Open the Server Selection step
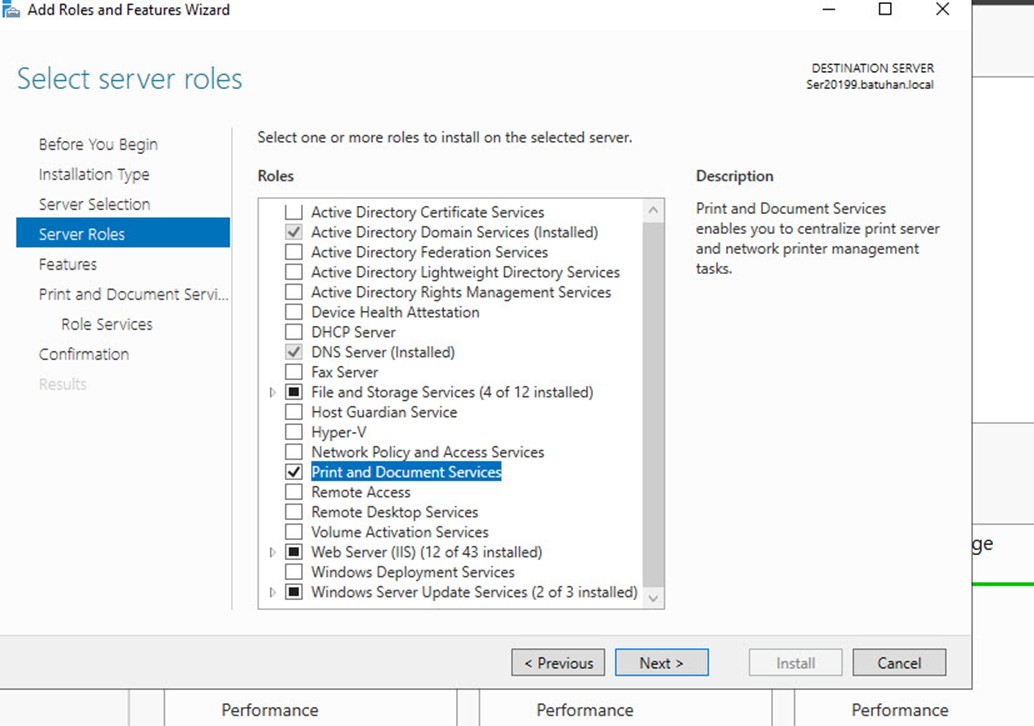Viewport: 1034px width, 726px height. pyautogui.click(x=94, y=204)
